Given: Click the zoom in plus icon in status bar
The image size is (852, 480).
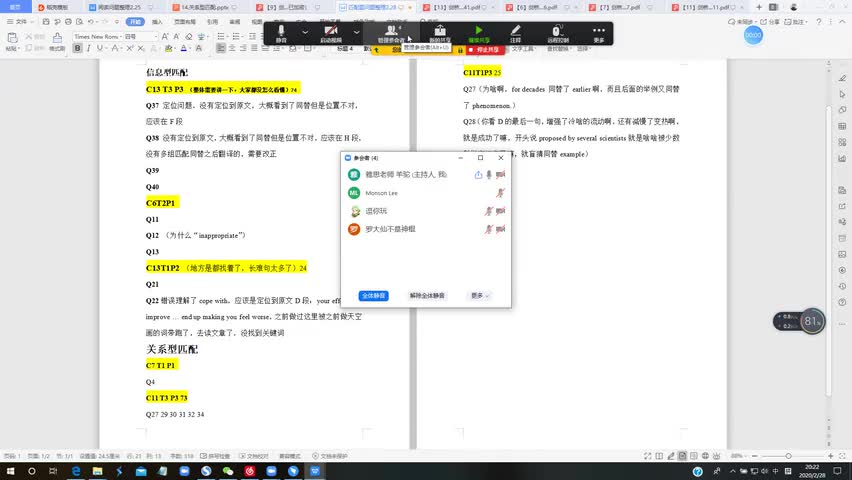Looking at the screenshot, I should pyautogui.click(x=830, y=456).
